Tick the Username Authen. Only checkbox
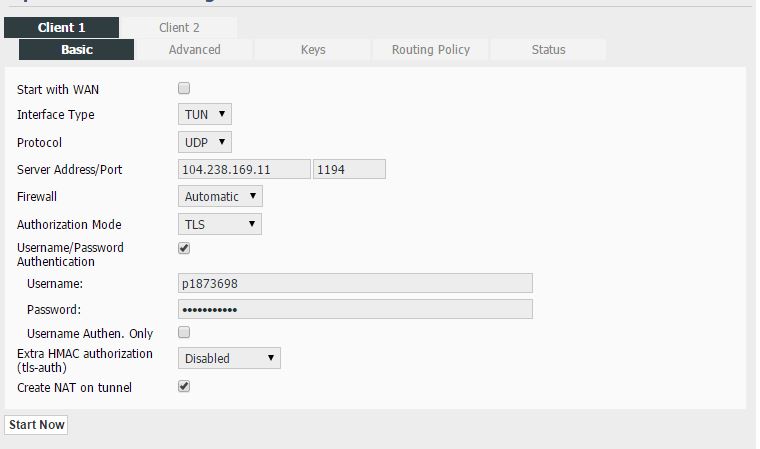This screenshot has height=449, width=760. tap(184, 332)
